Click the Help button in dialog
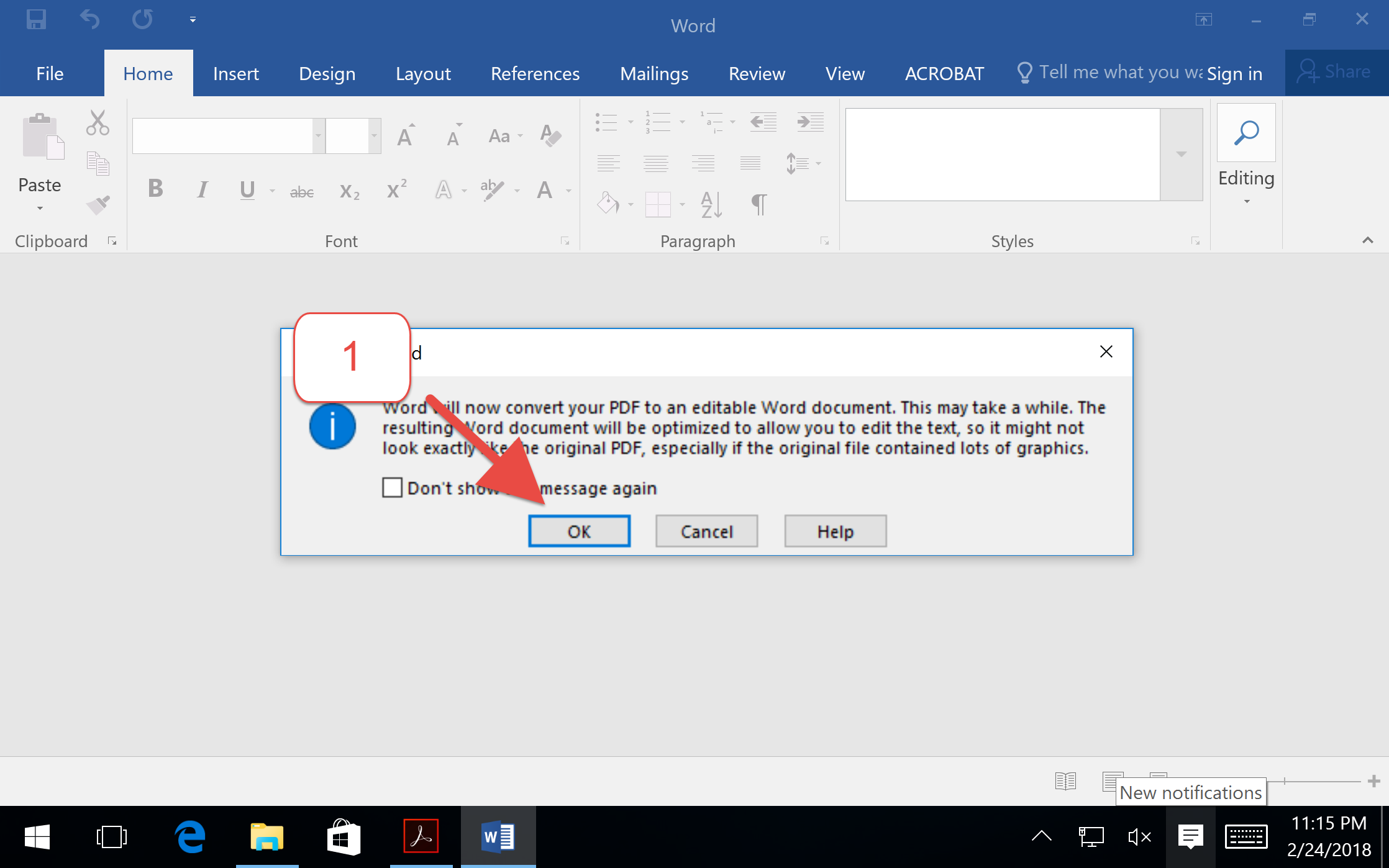Viewport: 1389px width, 868px height. (835, 531)
